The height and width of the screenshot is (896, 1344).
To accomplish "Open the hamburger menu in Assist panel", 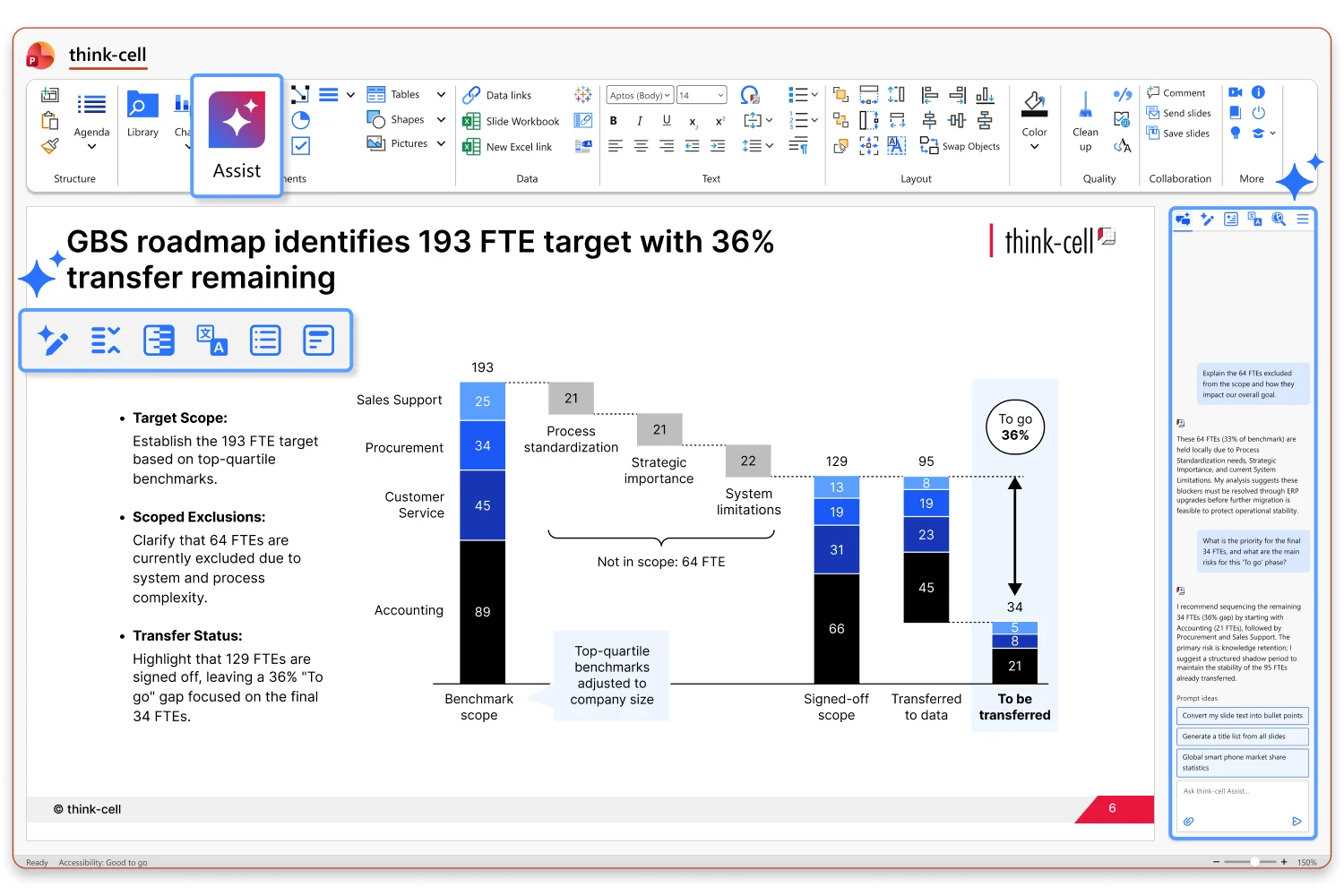I will click(x=1303, y=220).
